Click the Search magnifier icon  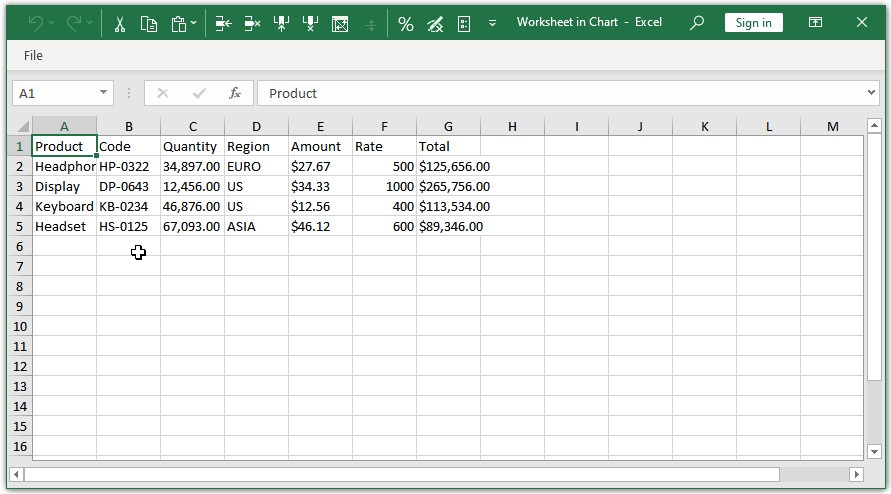697,23
